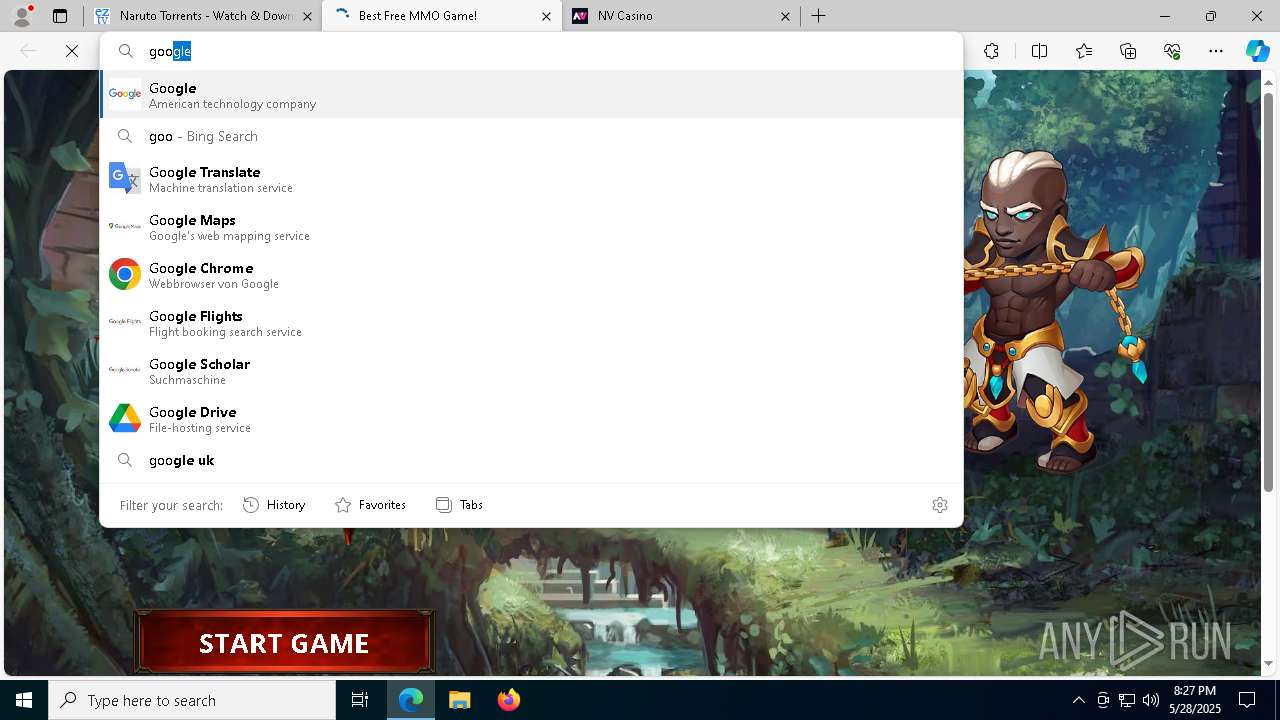Select the Google Scholar suggestion
Viewport: 1280px width, 720px height.
coord(531,371)
